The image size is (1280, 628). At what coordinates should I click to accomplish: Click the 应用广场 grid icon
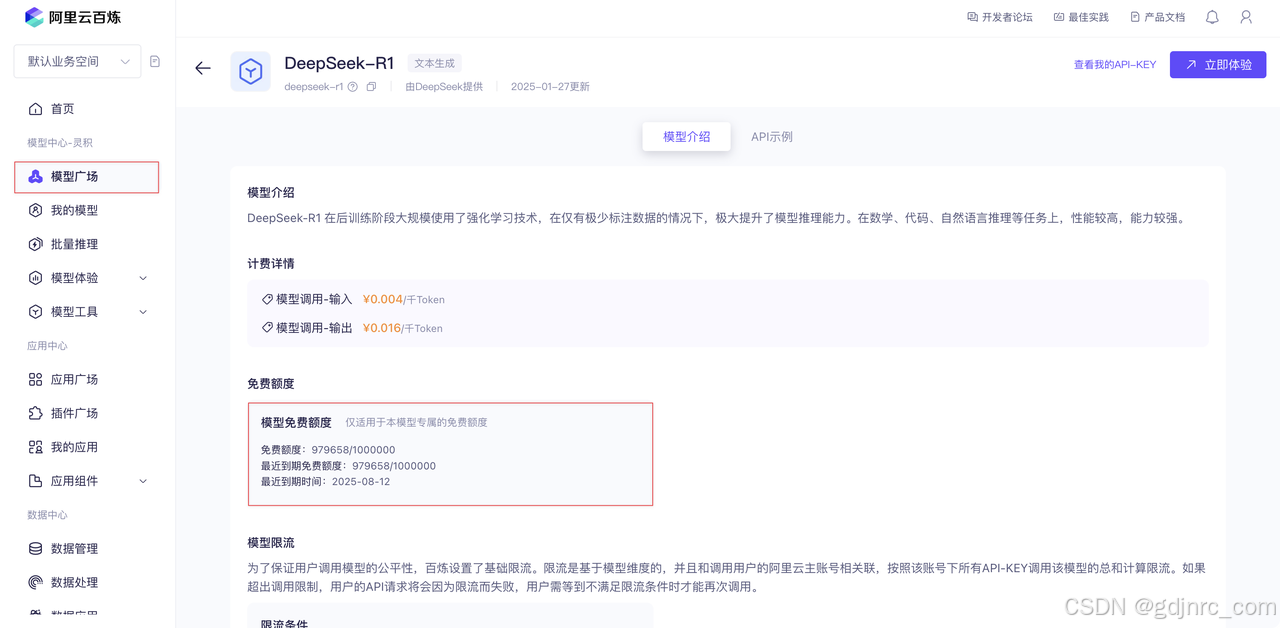click(x=35, y=380)
